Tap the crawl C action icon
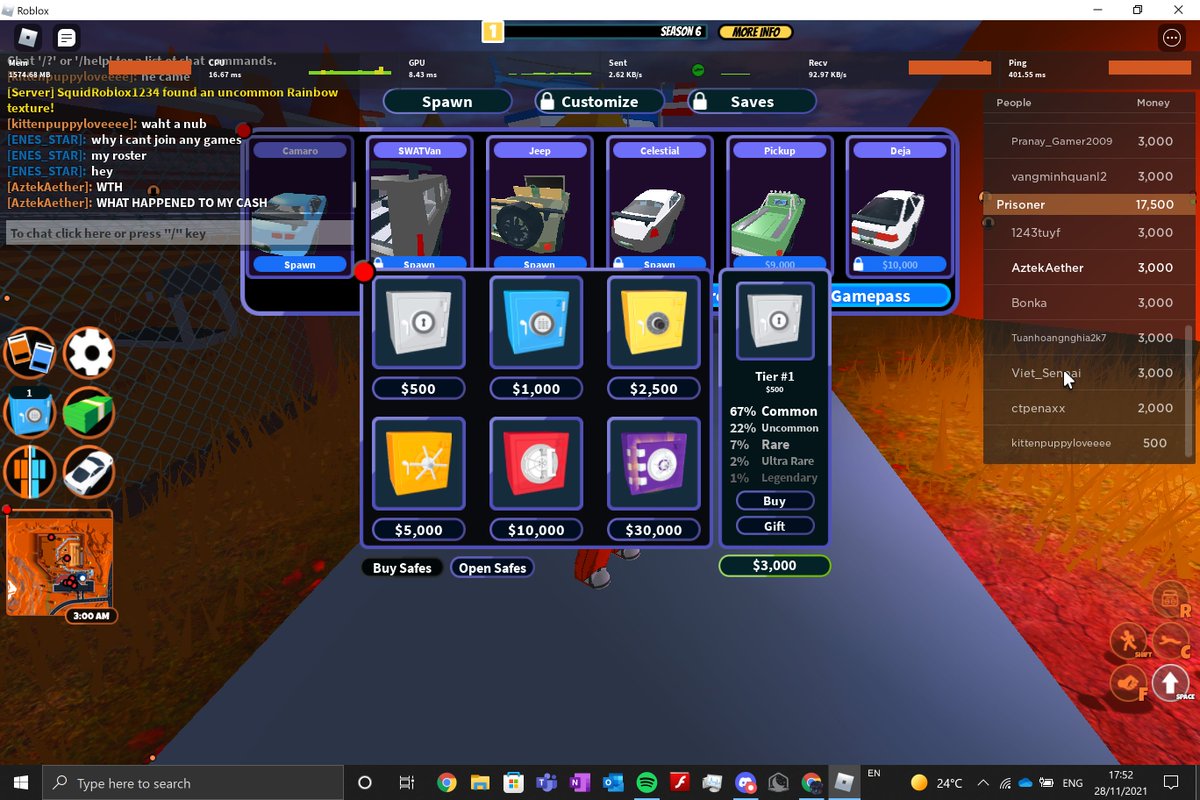Viewport: 1200px width, 800px height. 1171,640
